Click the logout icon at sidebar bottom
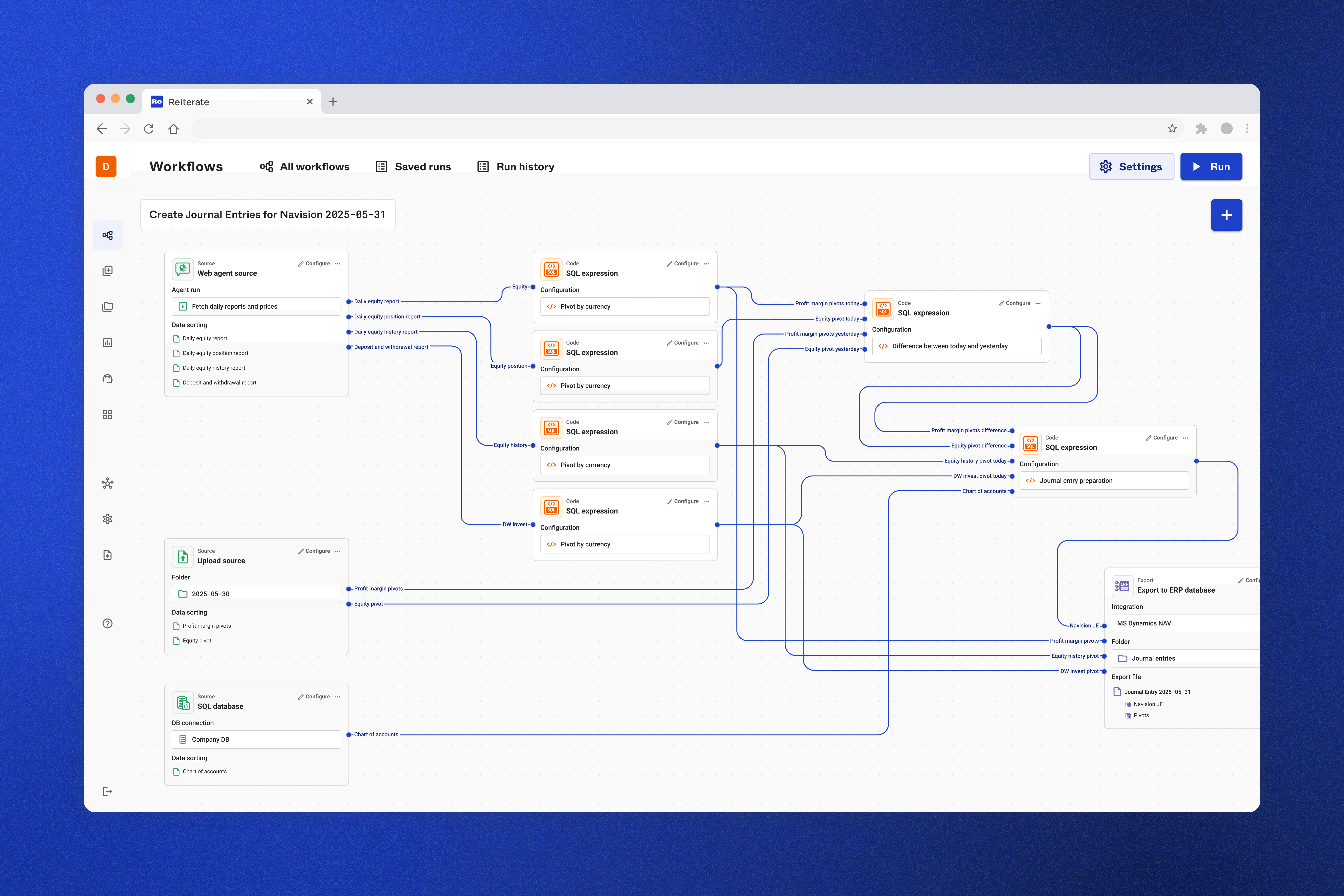 pyautogui.click(x=108, y=791)
